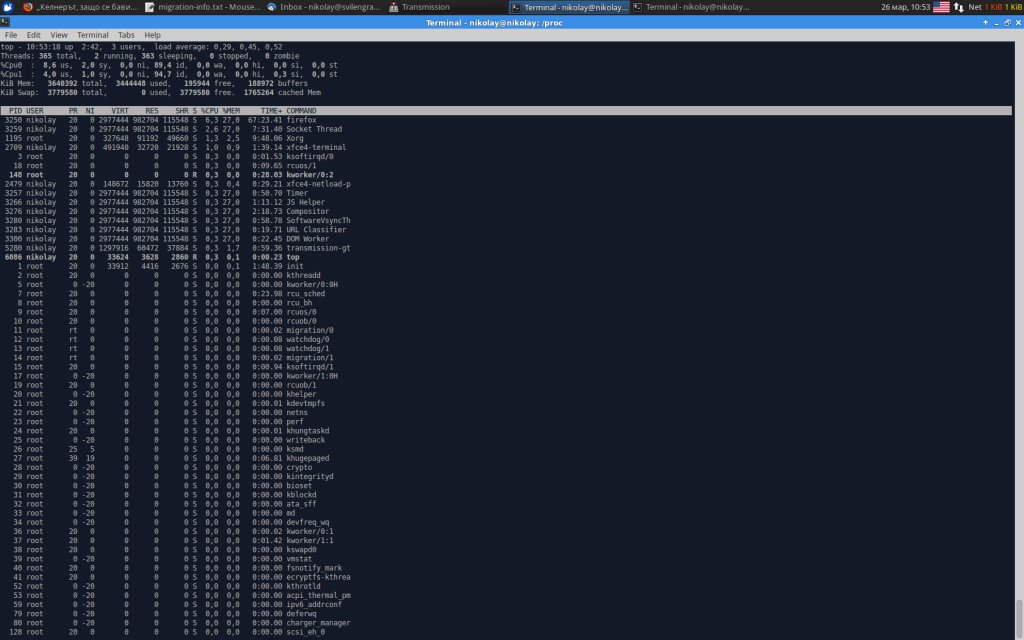Open the Inbox mail taskbar window
1024x640 pixels.
coord(324,7)
